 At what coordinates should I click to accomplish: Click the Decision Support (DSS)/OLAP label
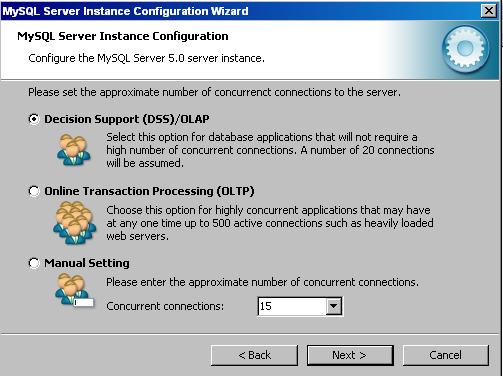click(x=127, y=119)
